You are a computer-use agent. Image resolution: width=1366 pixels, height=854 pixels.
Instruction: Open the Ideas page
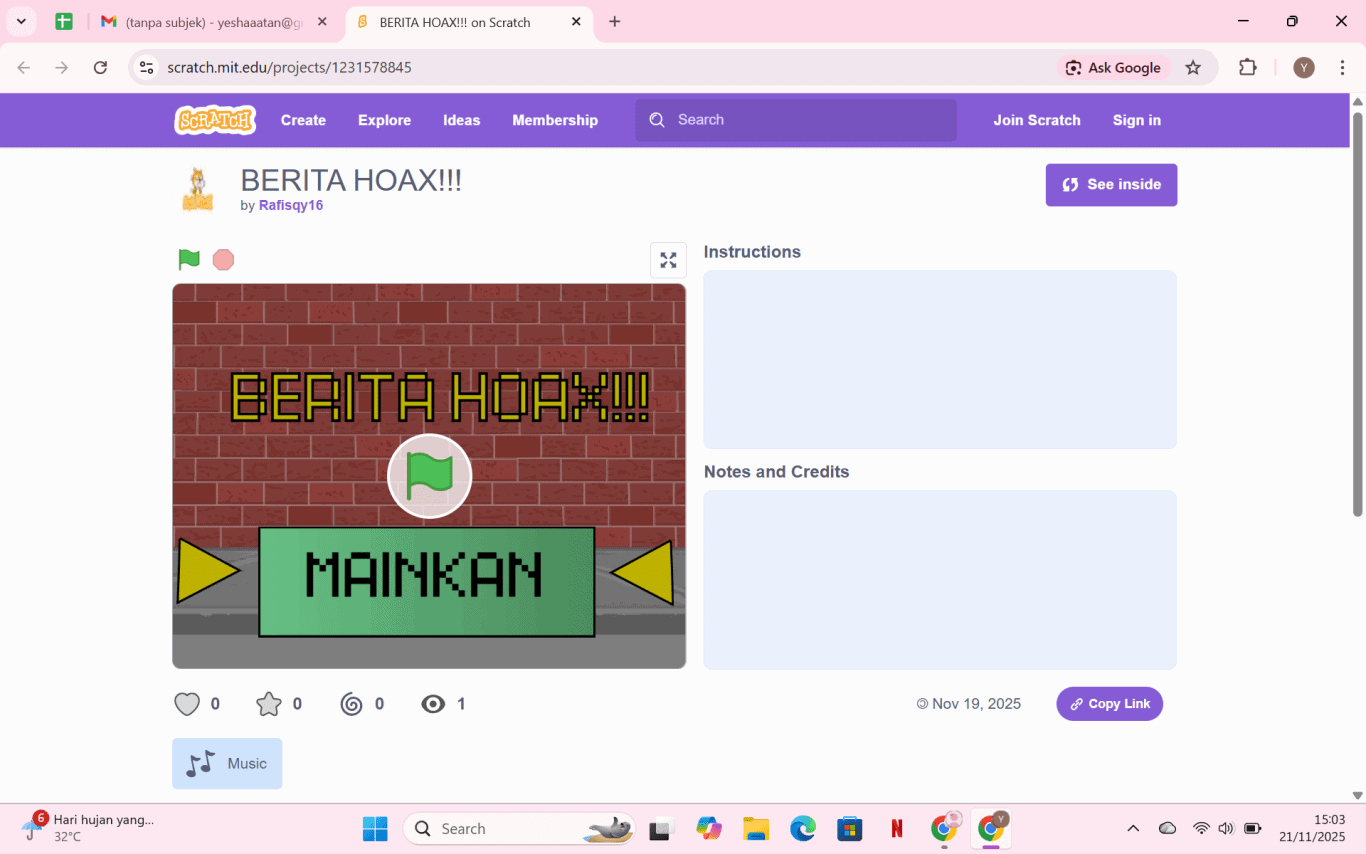pos(461,120)
